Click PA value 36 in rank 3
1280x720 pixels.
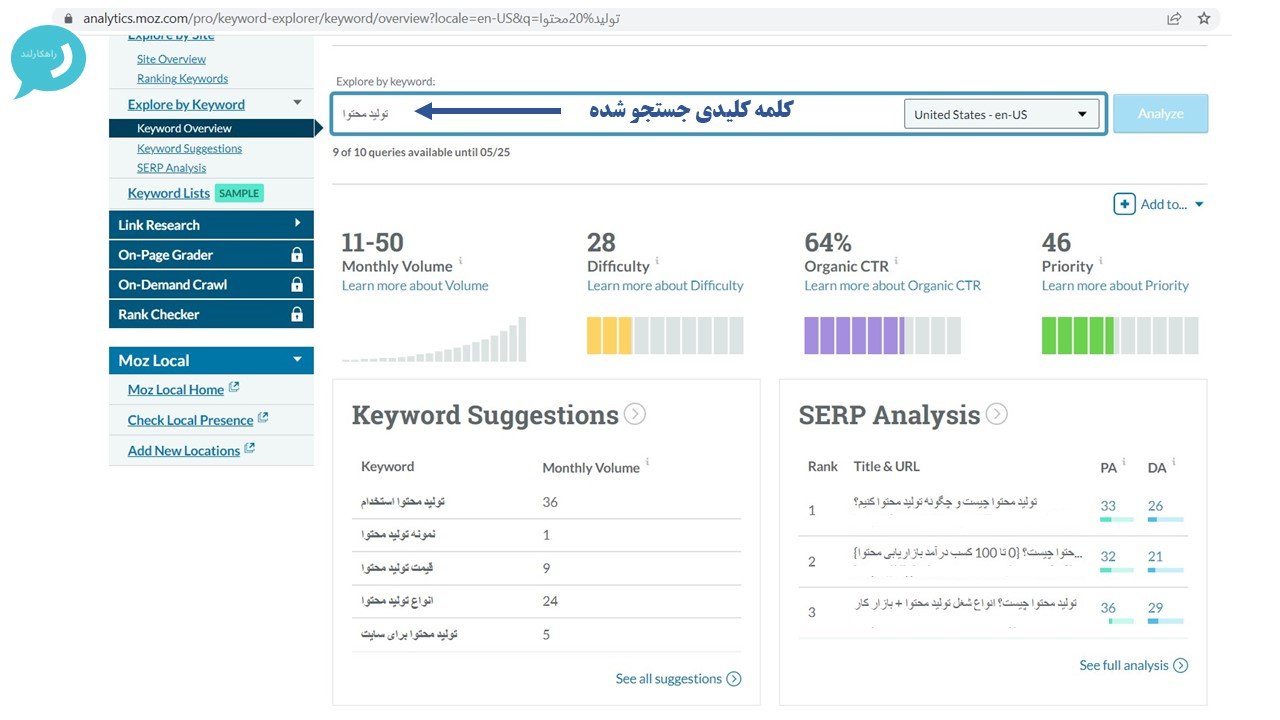1108,607
